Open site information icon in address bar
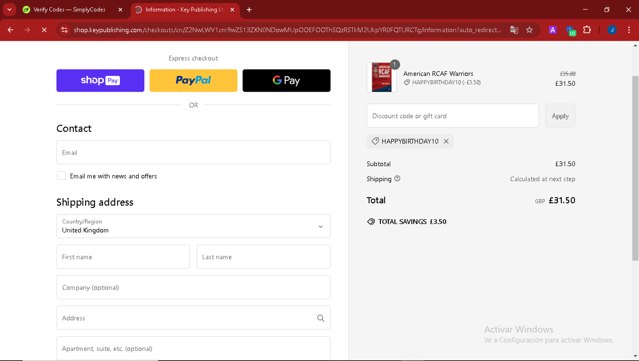639x361 pixels. (64, 30)
